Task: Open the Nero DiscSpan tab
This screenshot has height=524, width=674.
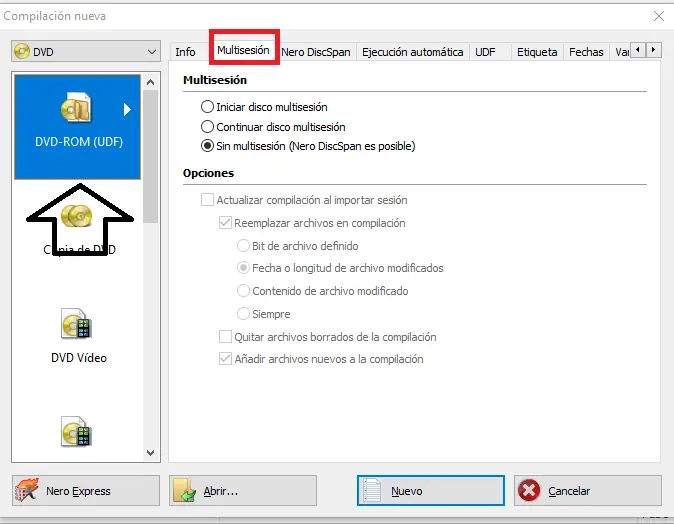Action: [x=316, y=52]
